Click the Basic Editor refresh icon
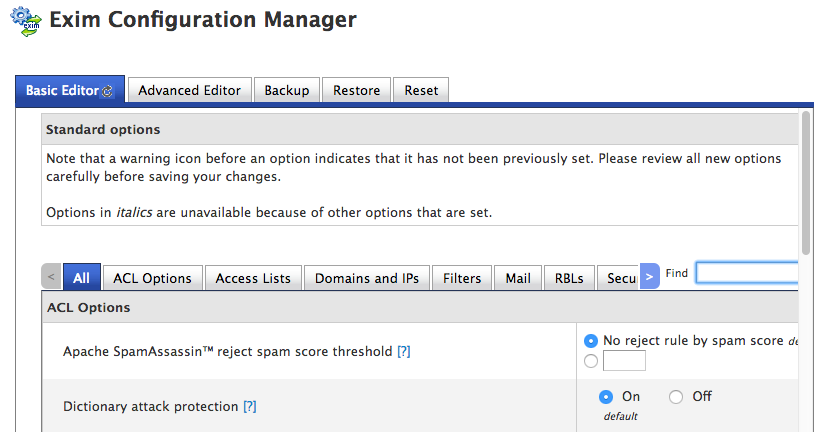 click(x=108, y=91)
